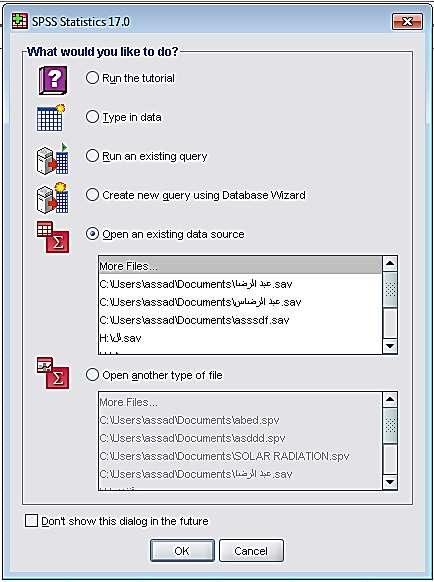Click the data source list scrollbar thumb
This screenshot has width=434, height=582.
[390, 289]
